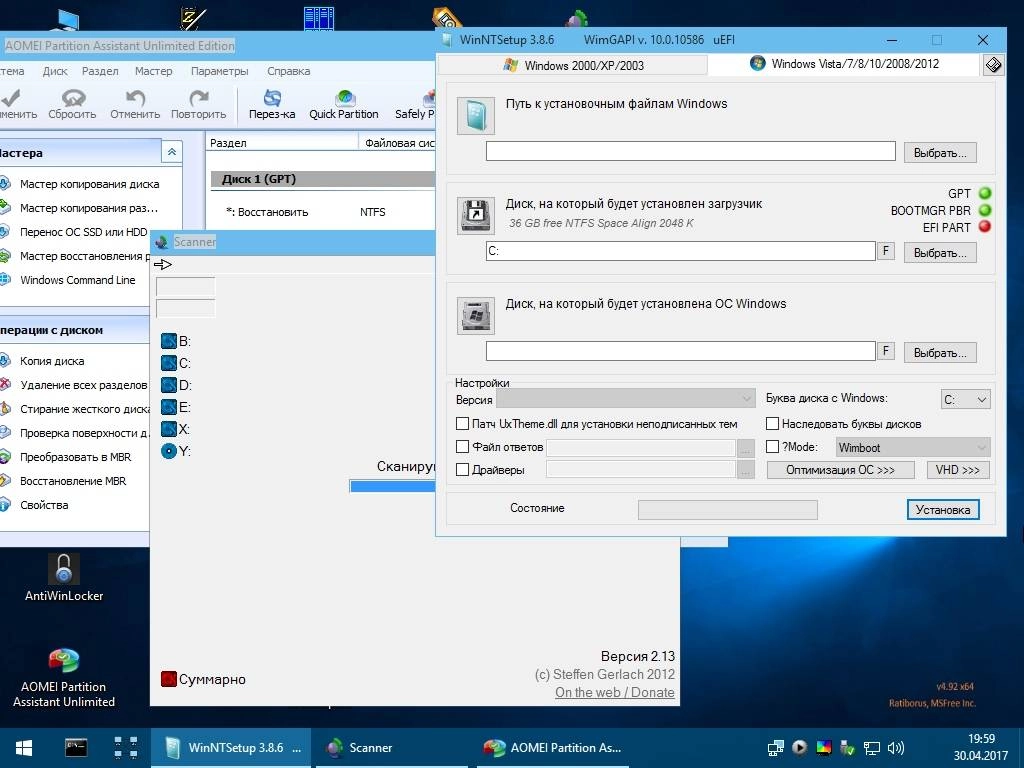Click the VHD >>> button
The image size is (1024, 768).
point(957,470)
